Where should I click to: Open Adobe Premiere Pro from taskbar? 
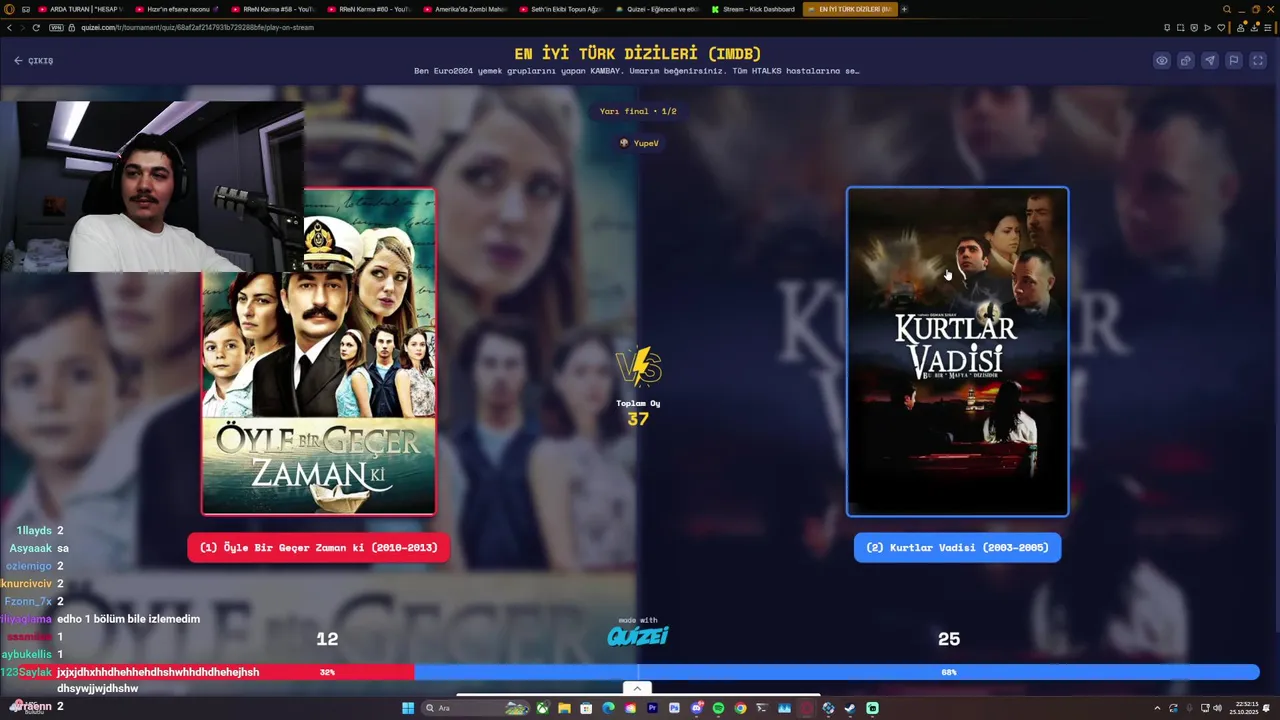[x=652, y=708]
